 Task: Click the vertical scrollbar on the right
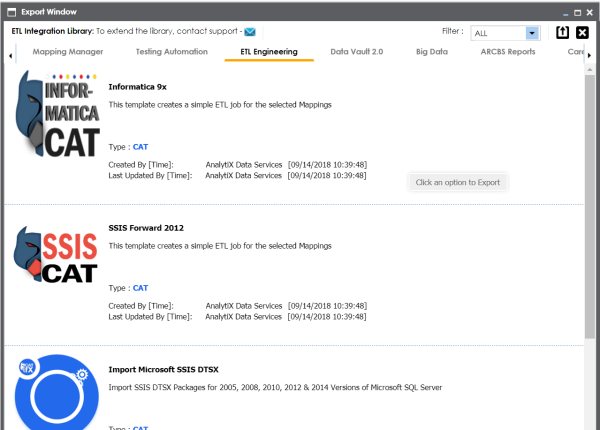click(591, 200)
